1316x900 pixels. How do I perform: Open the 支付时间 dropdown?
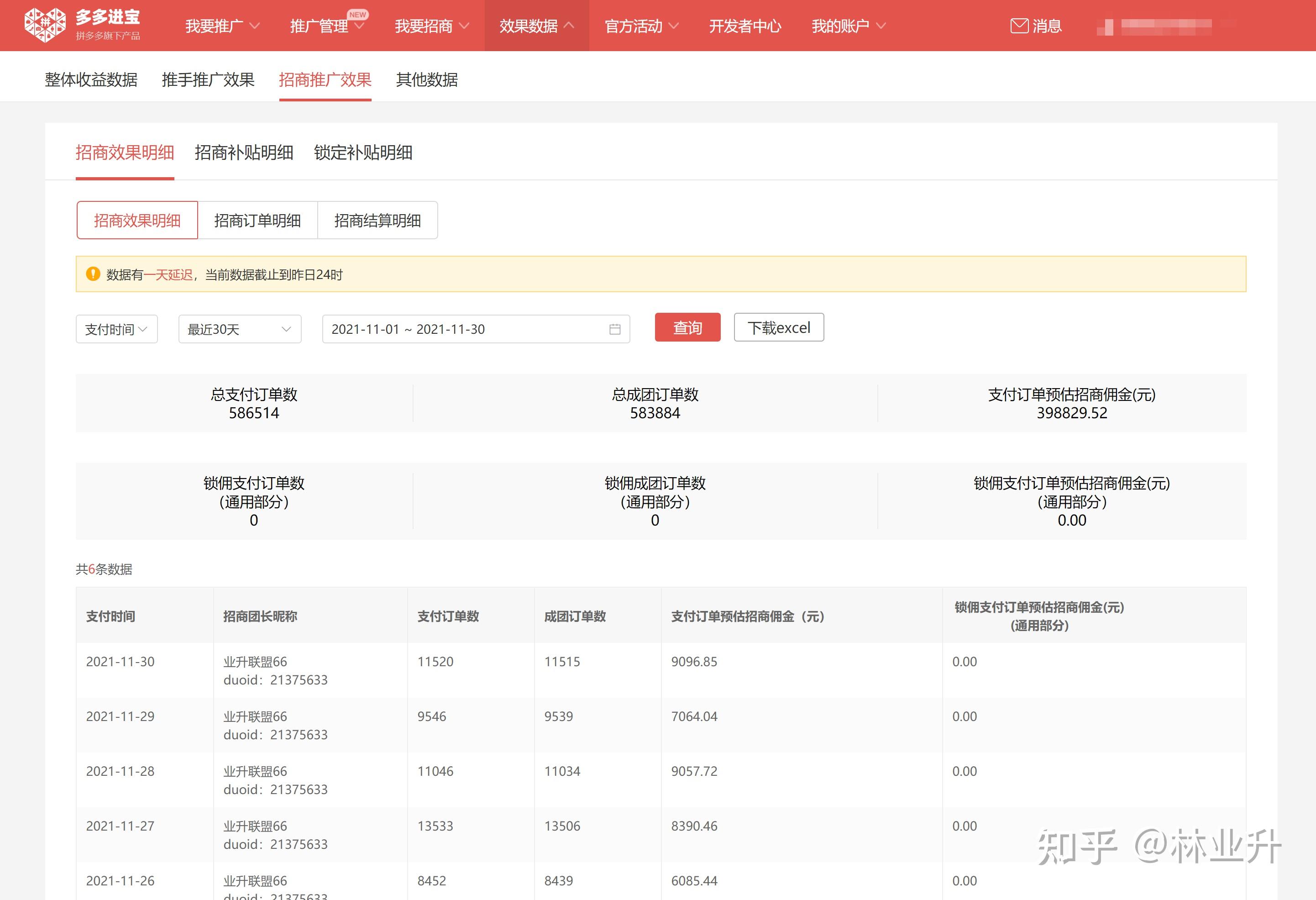tap(117, 329)
